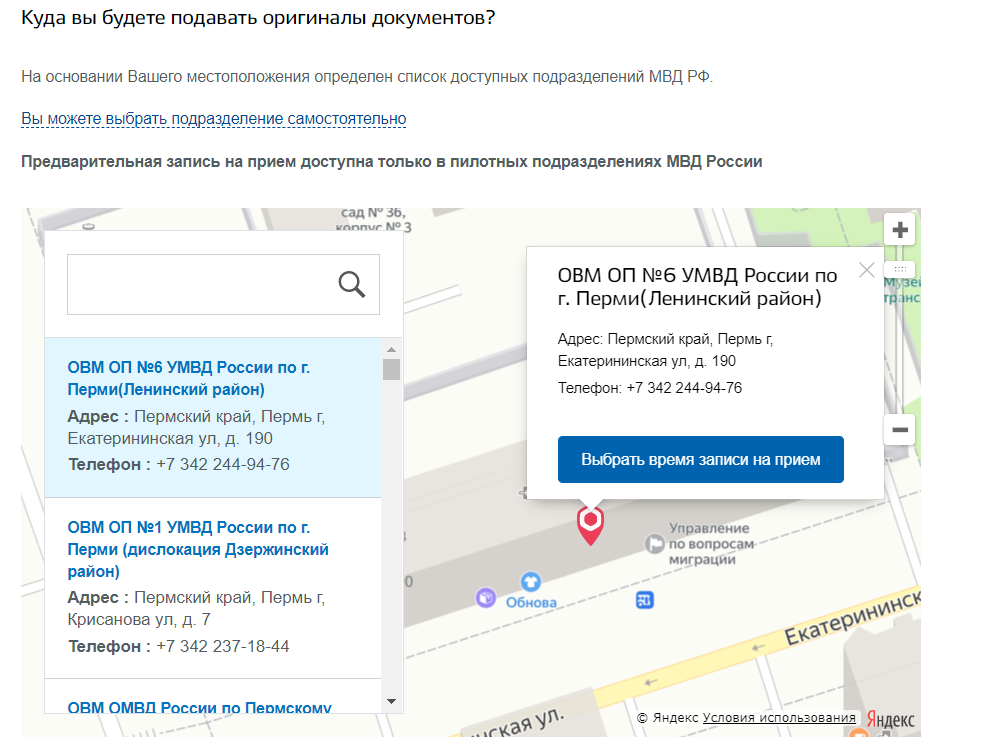
Task: Open Условия использования link
Action: point(779,718)
